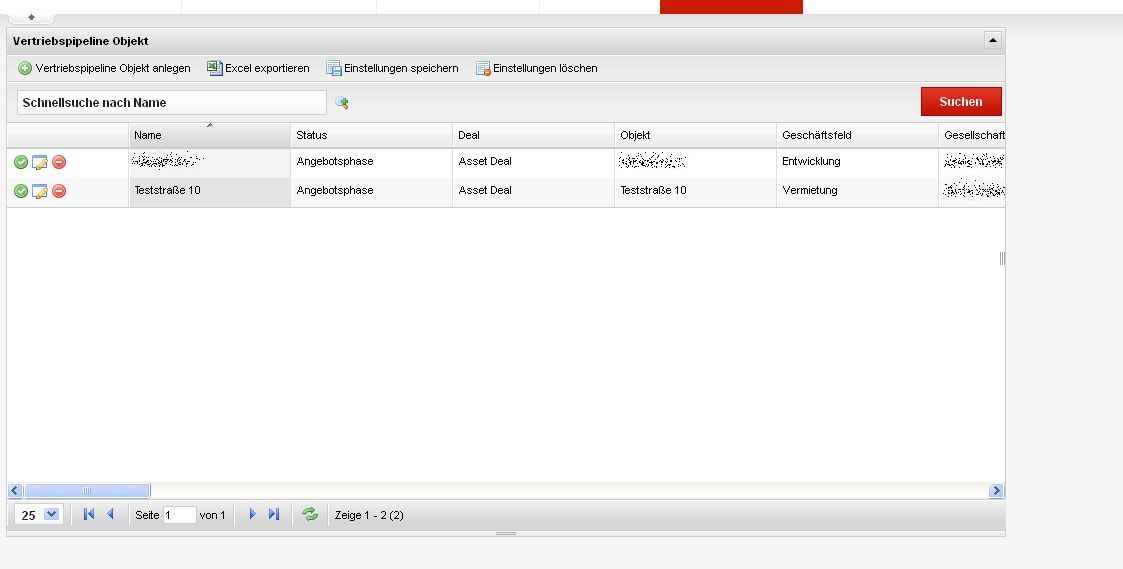Click Einstellungen löschen

[536, 69]
